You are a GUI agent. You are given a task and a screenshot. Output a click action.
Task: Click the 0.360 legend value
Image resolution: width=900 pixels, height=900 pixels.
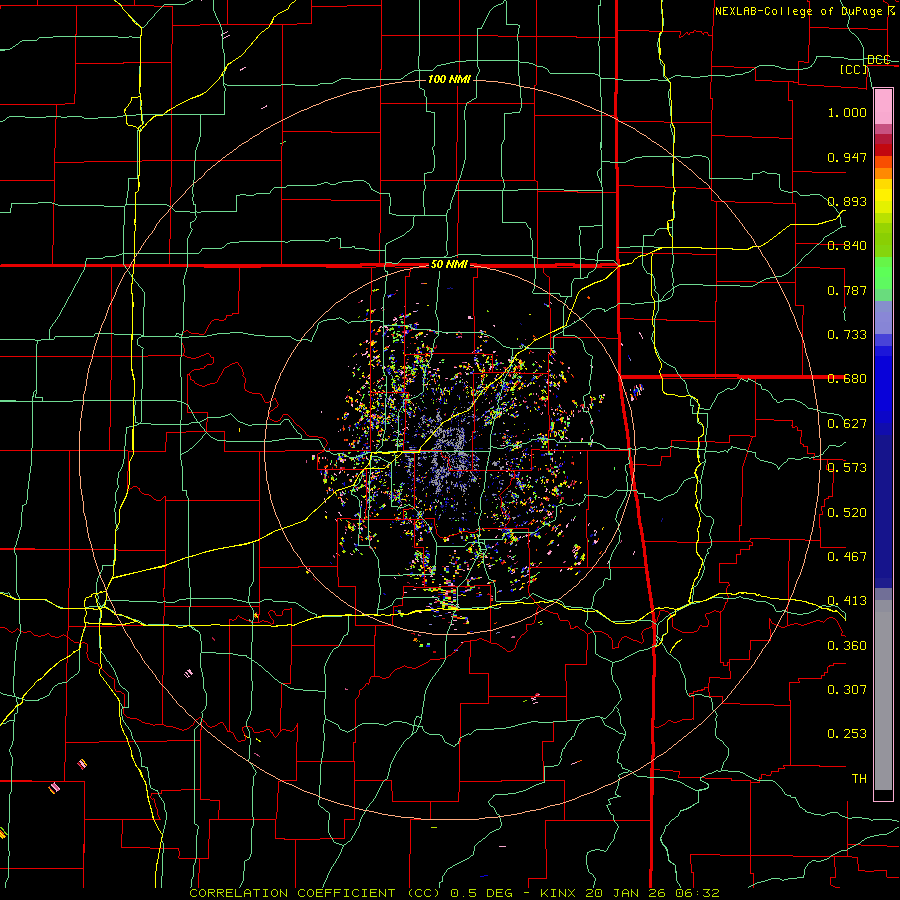(847, 646)
